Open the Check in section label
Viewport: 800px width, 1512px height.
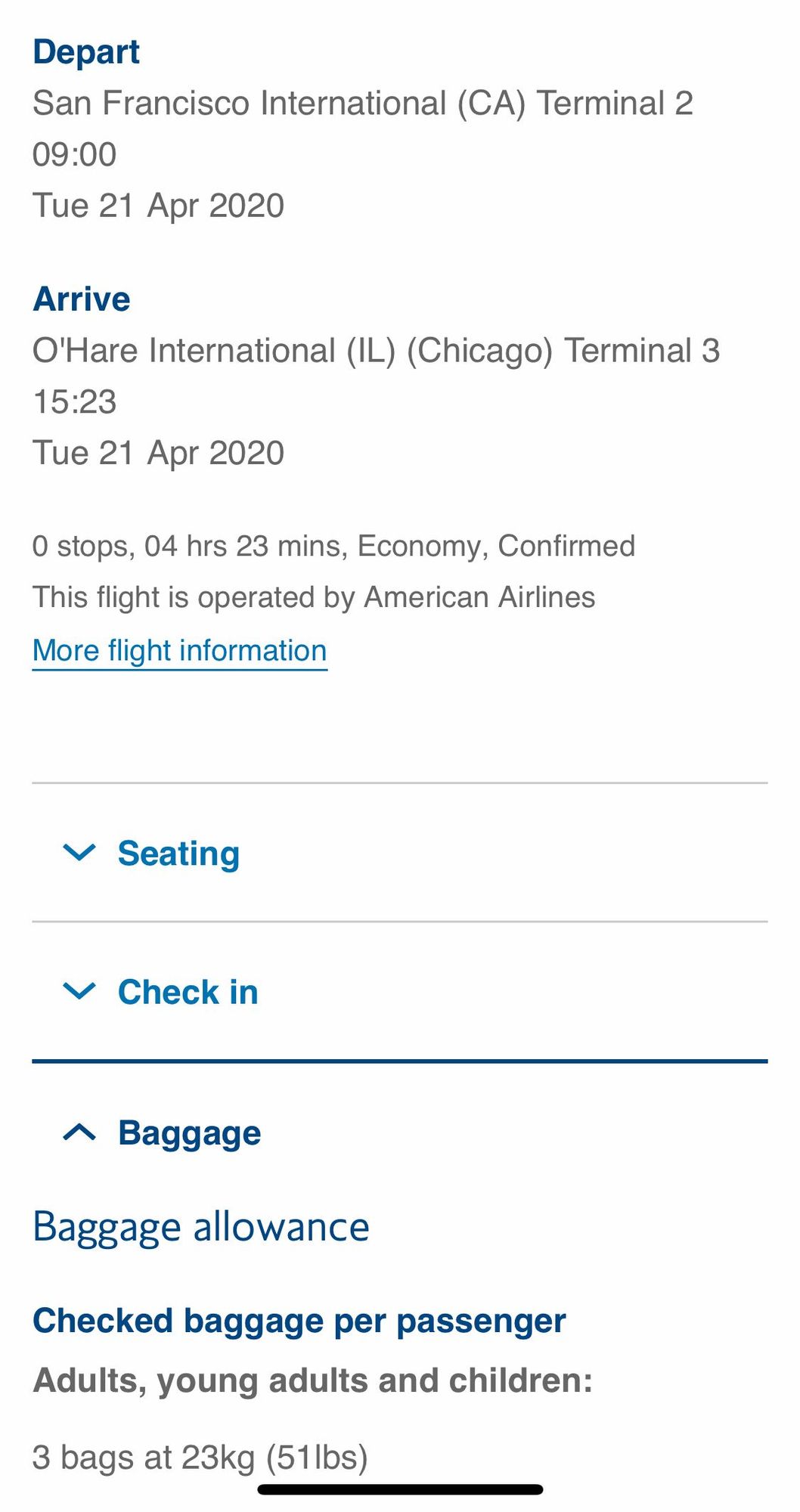click(x=188, y=992)
